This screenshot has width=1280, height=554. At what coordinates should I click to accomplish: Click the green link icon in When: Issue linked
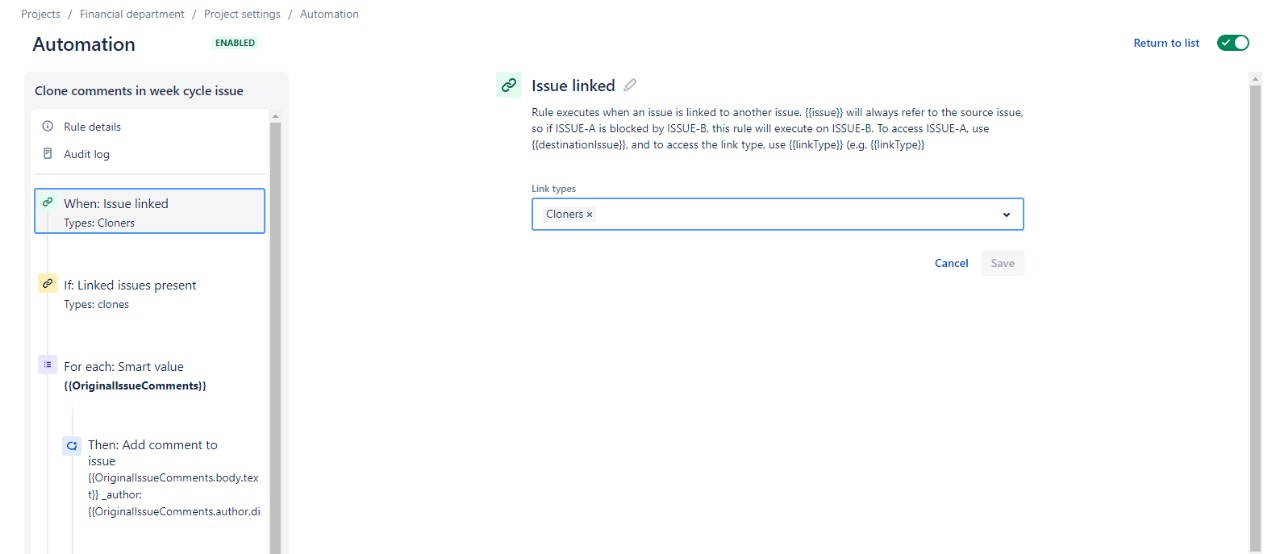pyautogui.click(x=47, y=202)
